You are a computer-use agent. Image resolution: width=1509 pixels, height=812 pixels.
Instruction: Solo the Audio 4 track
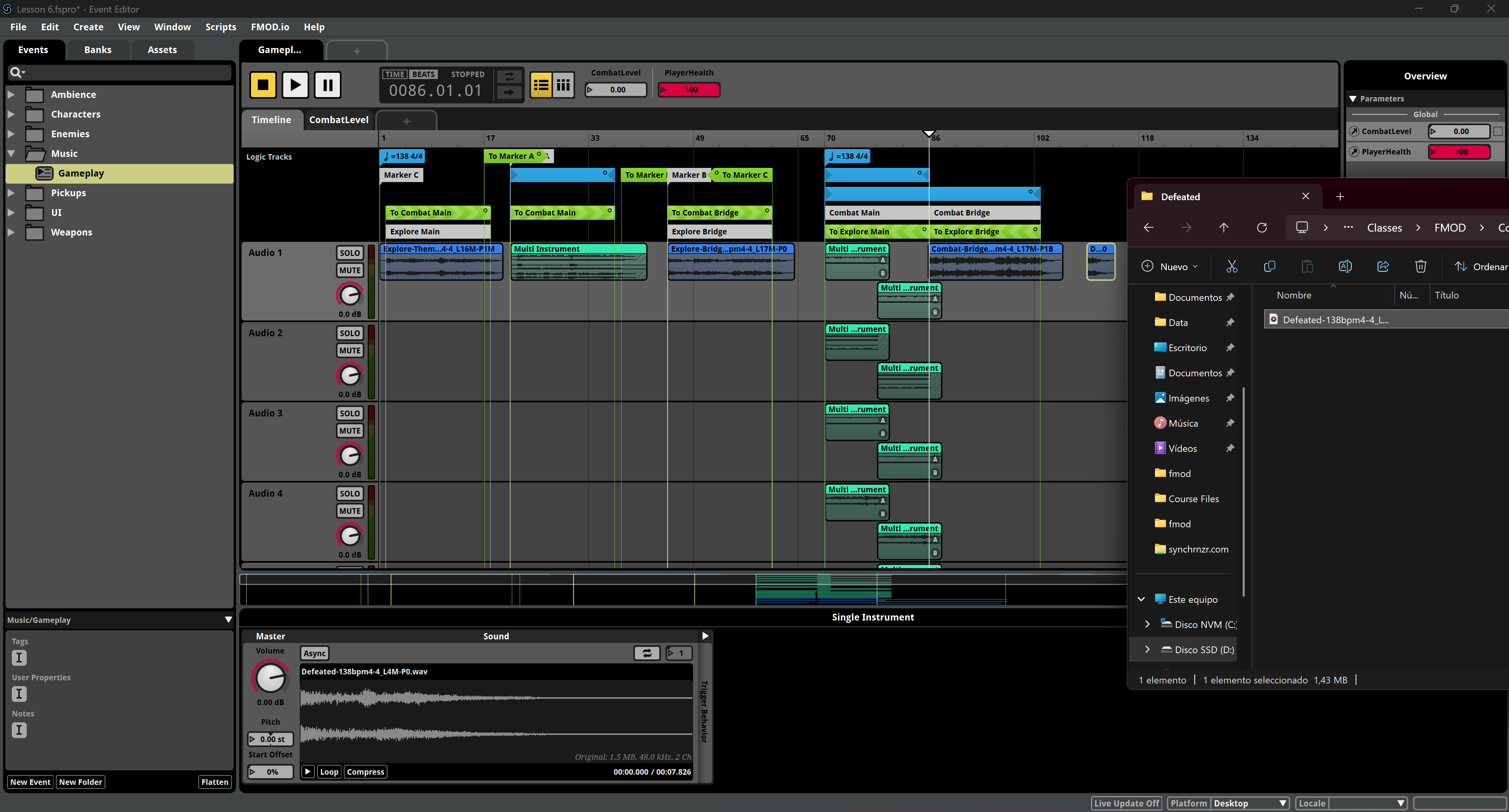pos(350,493)
